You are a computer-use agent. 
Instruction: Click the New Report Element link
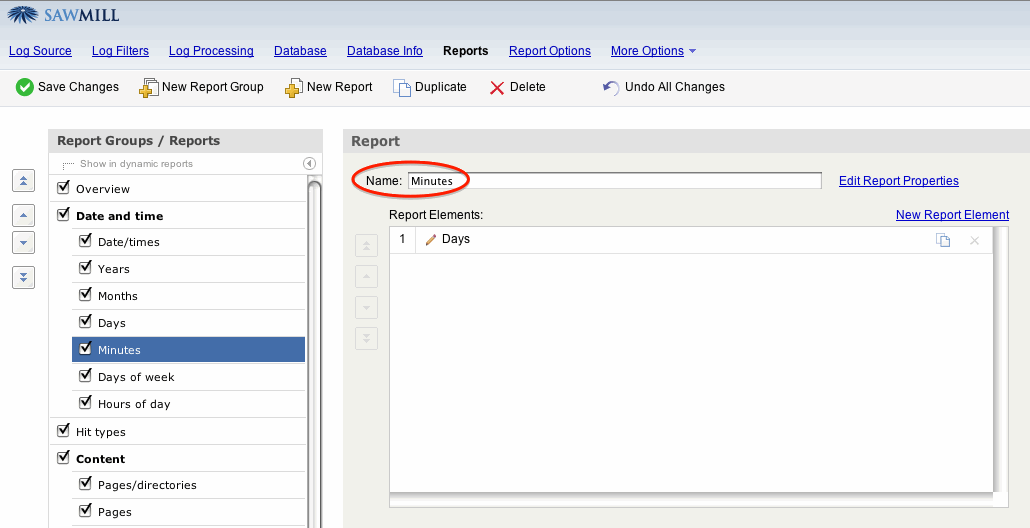pyautogui.click(x=951, y=215)
